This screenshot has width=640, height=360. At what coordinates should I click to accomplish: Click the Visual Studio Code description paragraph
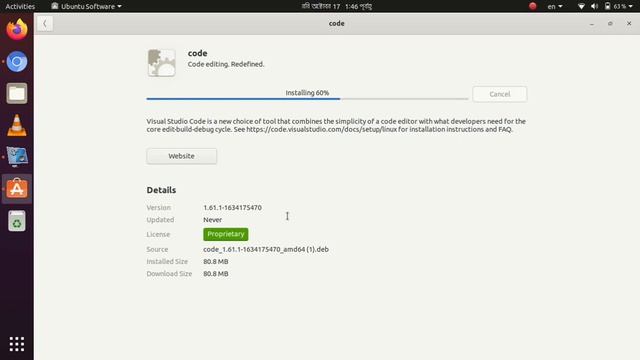point(336,125)
